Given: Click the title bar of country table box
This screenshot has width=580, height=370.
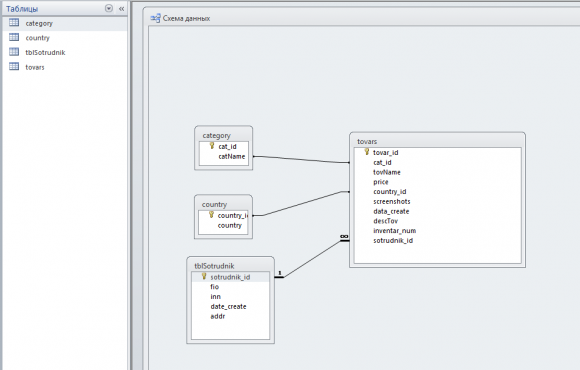Looking at the screenshot, I should [x=223, y=204].
